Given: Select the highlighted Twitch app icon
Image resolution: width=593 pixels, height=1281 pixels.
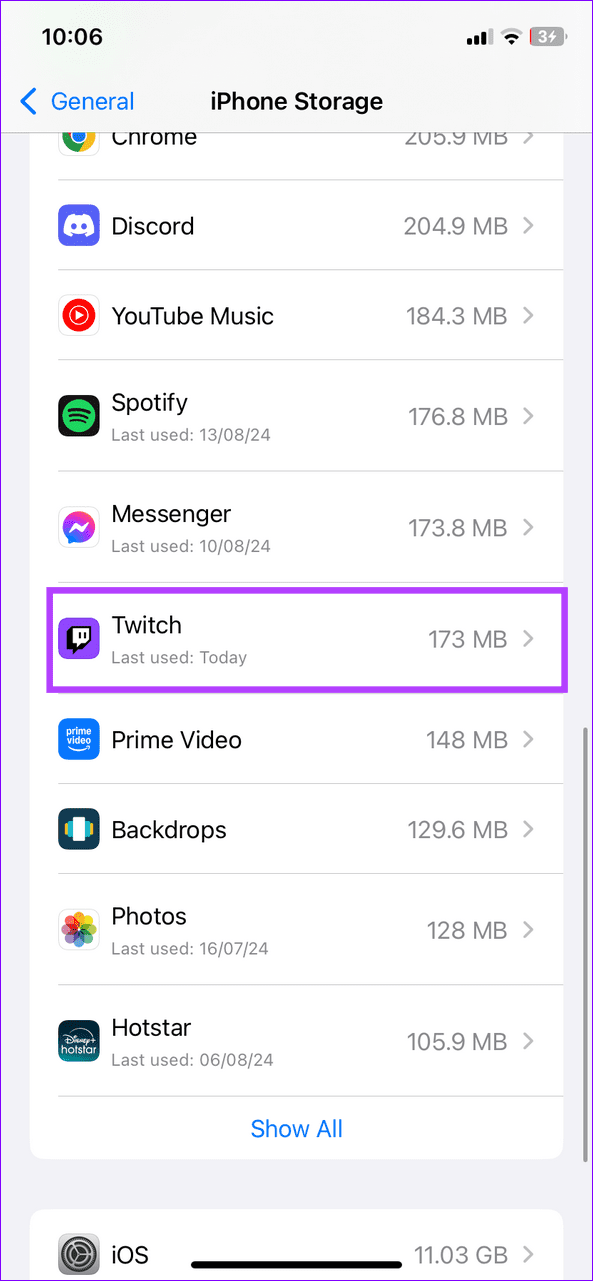Looking at the screenshot, I should (79, 638).
